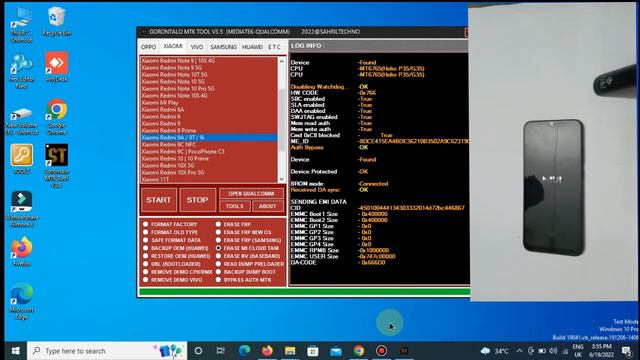This screenshot has width=640, height=360.
Task: Open the volume control in system tray
Action: point(553,351)
